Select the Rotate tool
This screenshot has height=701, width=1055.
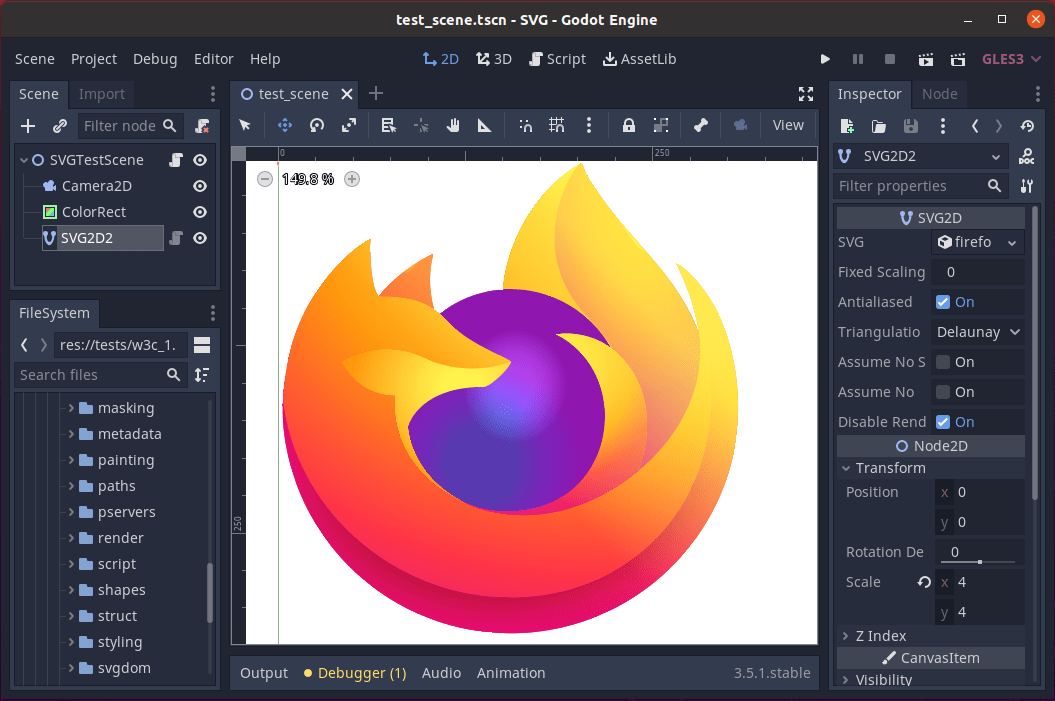click(316, 126)
